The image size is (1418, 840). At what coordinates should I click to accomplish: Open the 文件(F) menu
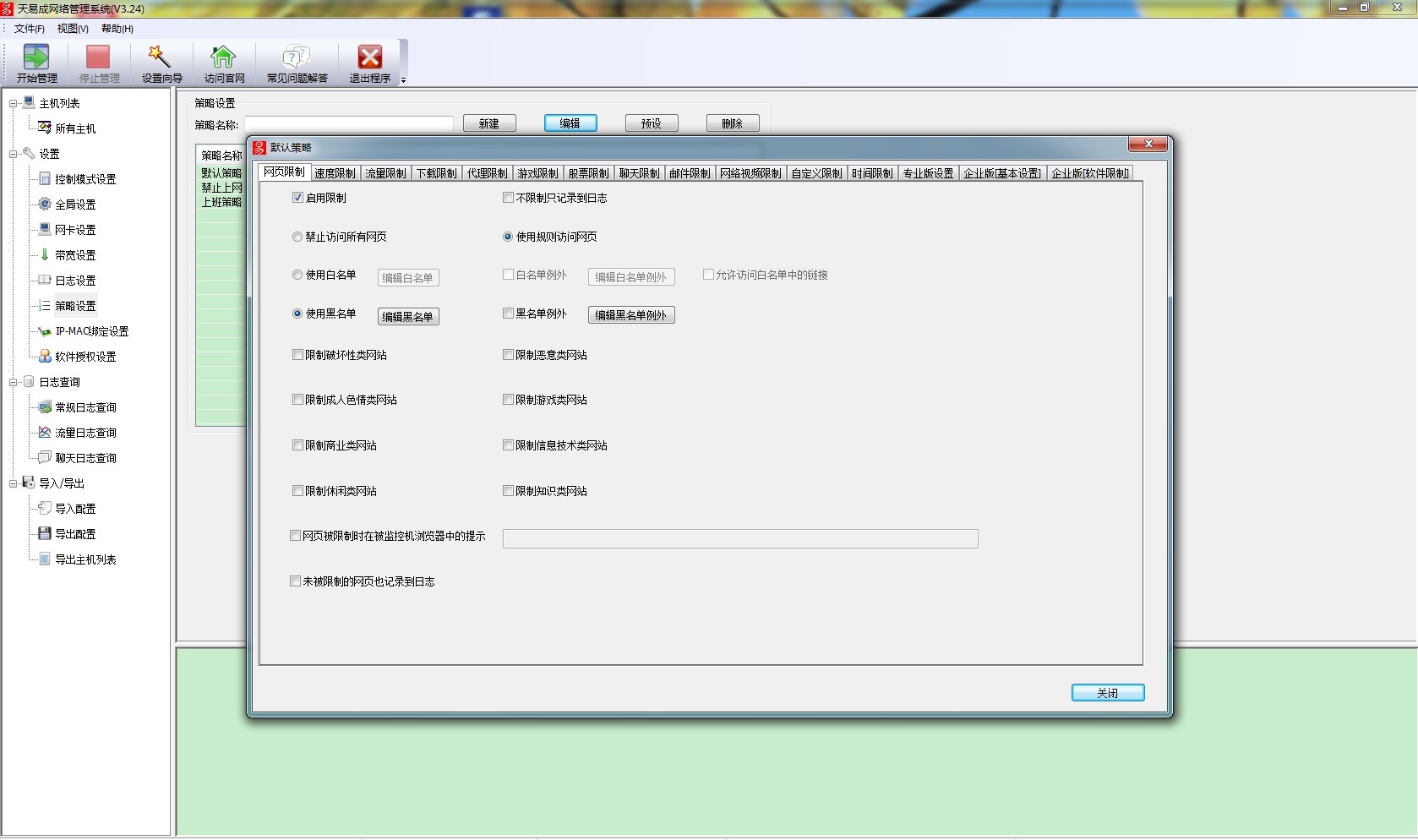[x=29, y=29]
